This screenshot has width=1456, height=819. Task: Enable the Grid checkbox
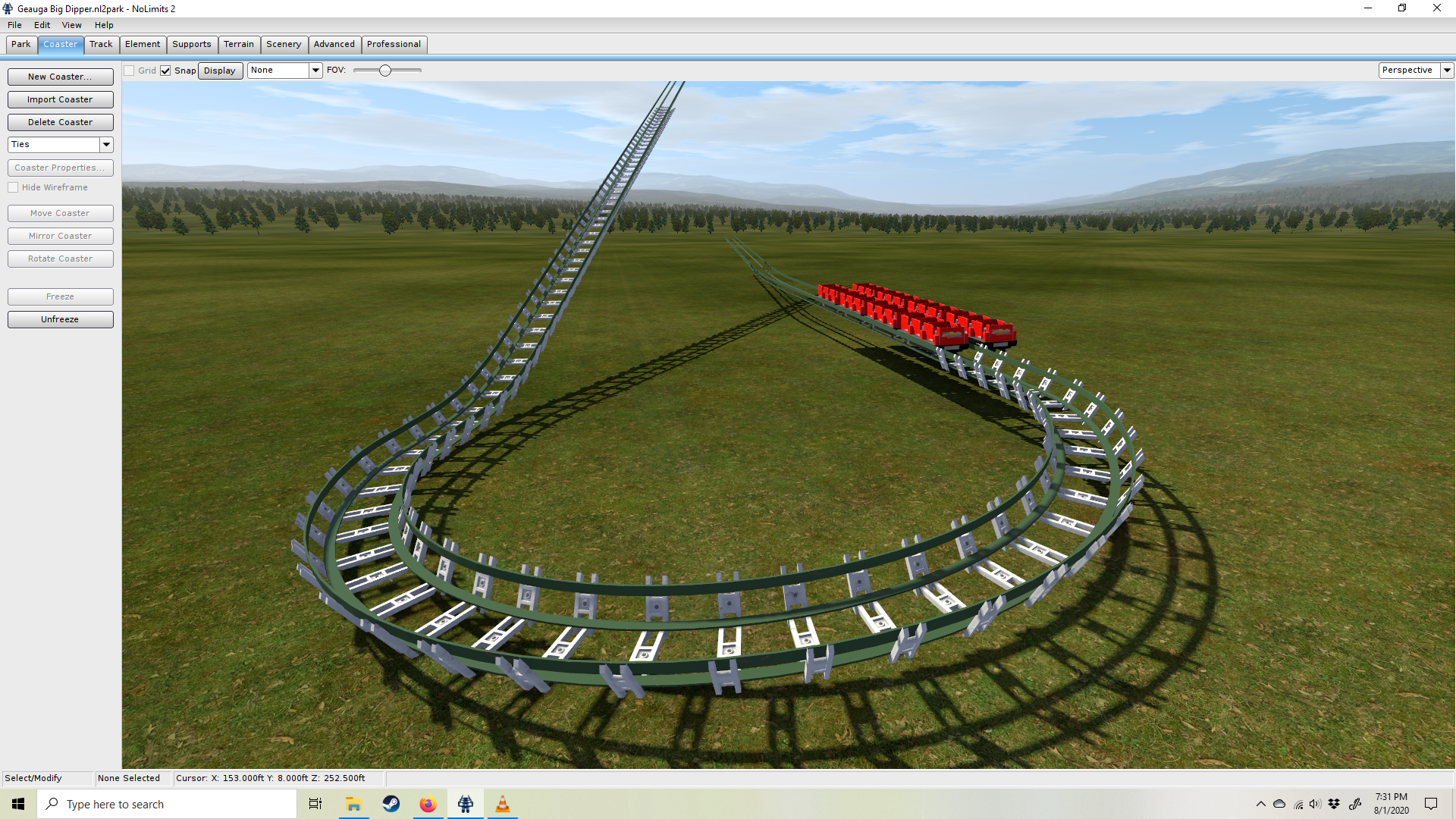pos(130,71)
